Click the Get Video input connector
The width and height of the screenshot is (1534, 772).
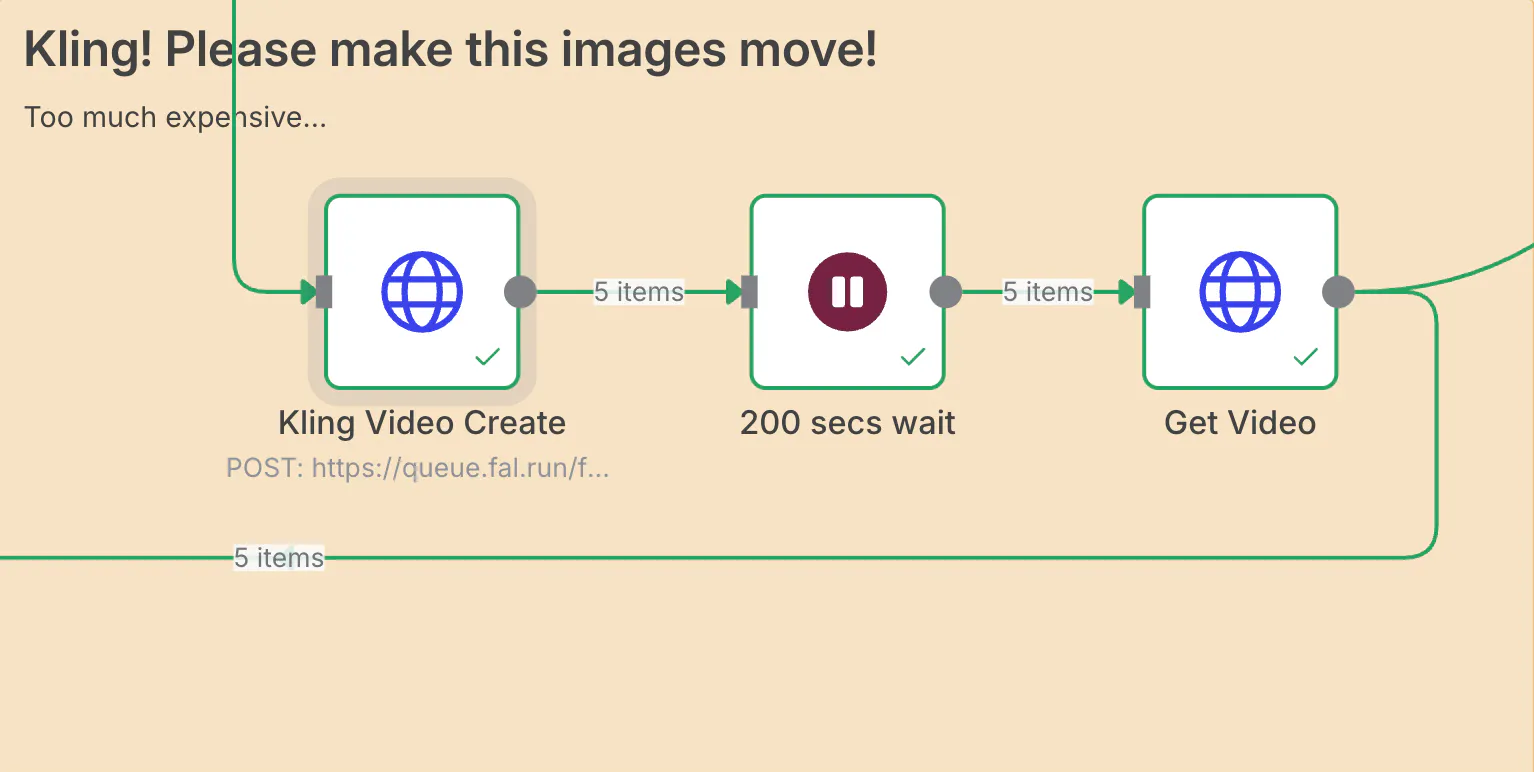click(x=1142, y=292)
